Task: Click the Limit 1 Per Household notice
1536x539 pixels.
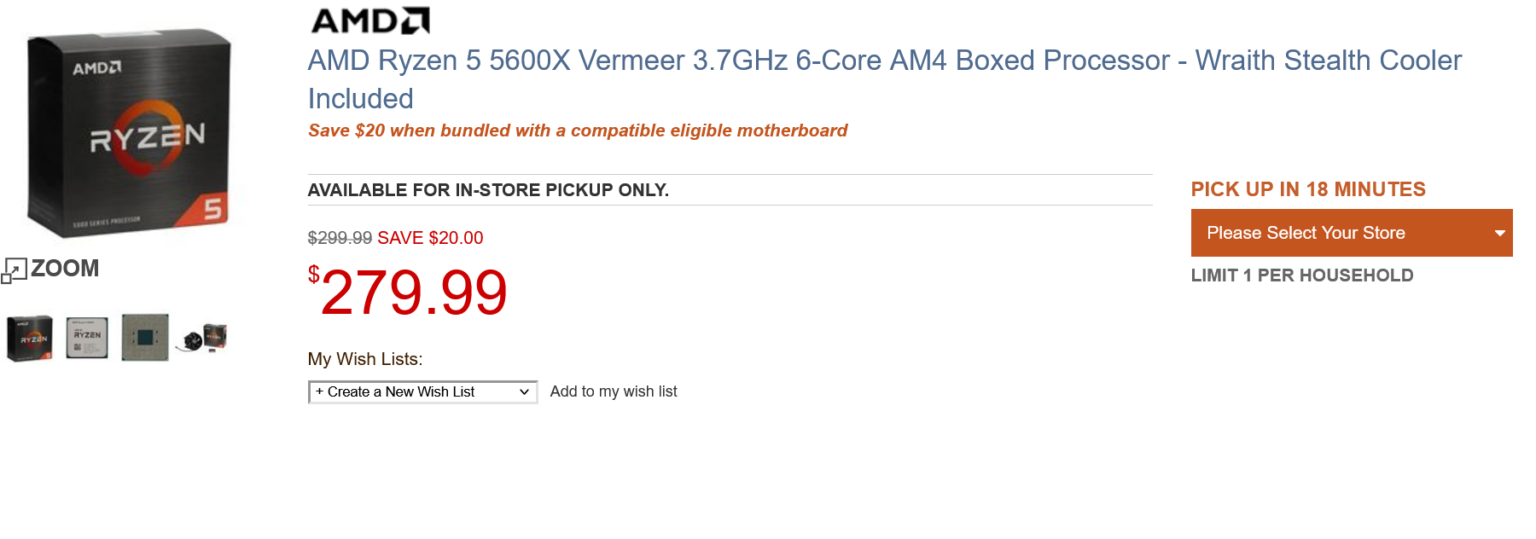Action: pyautogui.click(x=1302, y=275)
